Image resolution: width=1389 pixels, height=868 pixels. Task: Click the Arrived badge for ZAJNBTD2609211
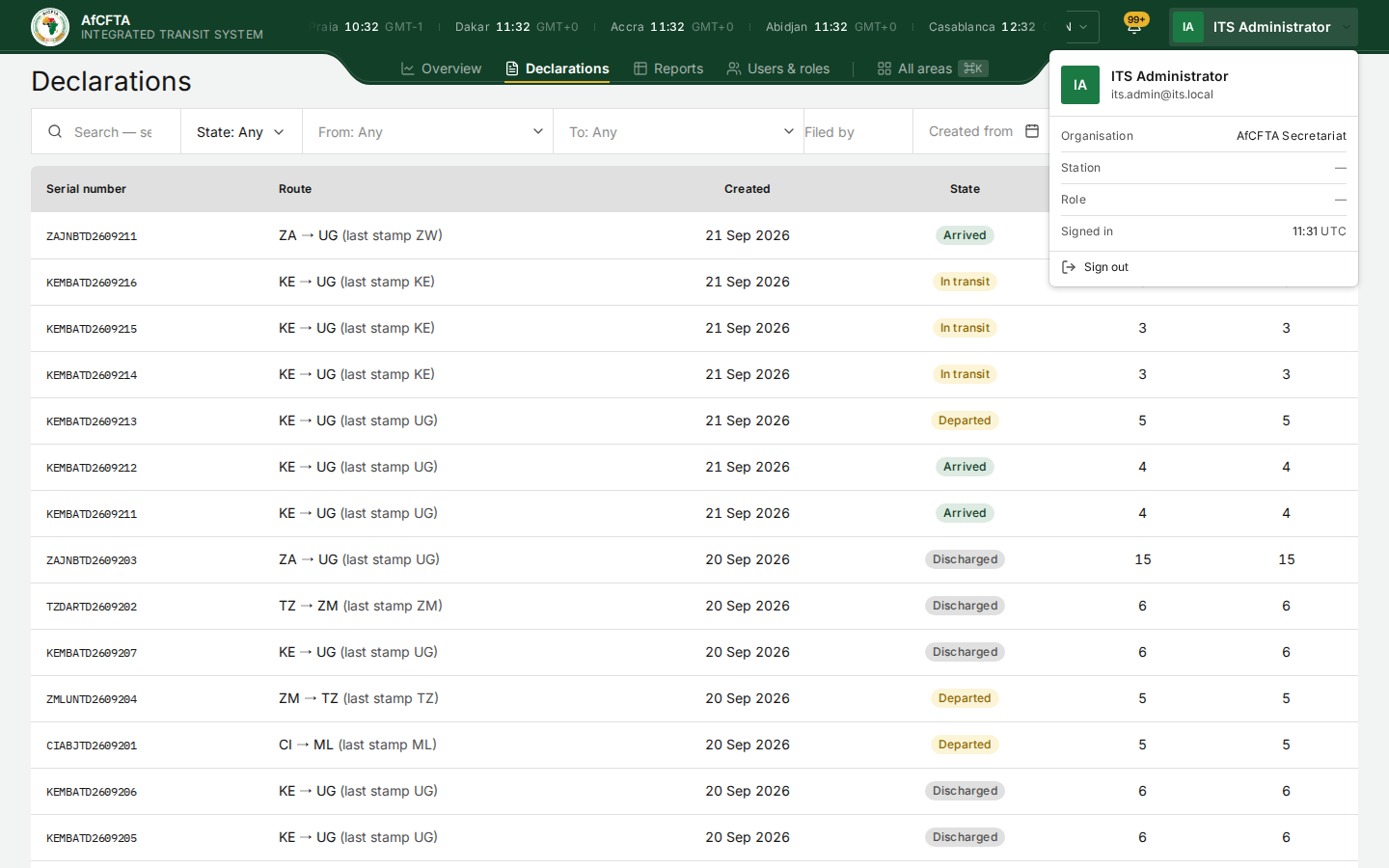[x=965, y=235]
